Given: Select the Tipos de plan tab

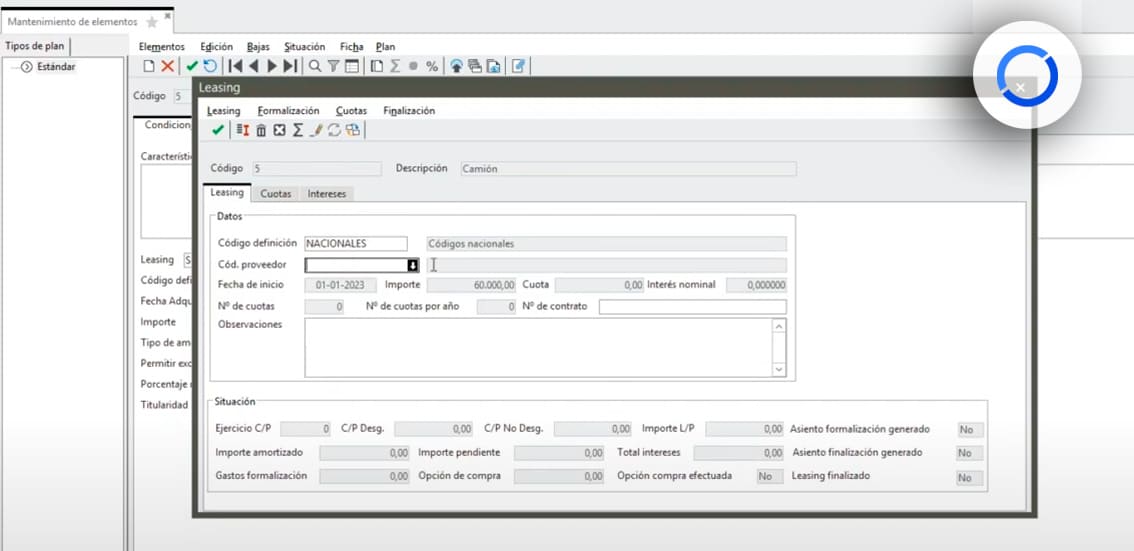Looking at the screenshot, I should tap(35, 46).
